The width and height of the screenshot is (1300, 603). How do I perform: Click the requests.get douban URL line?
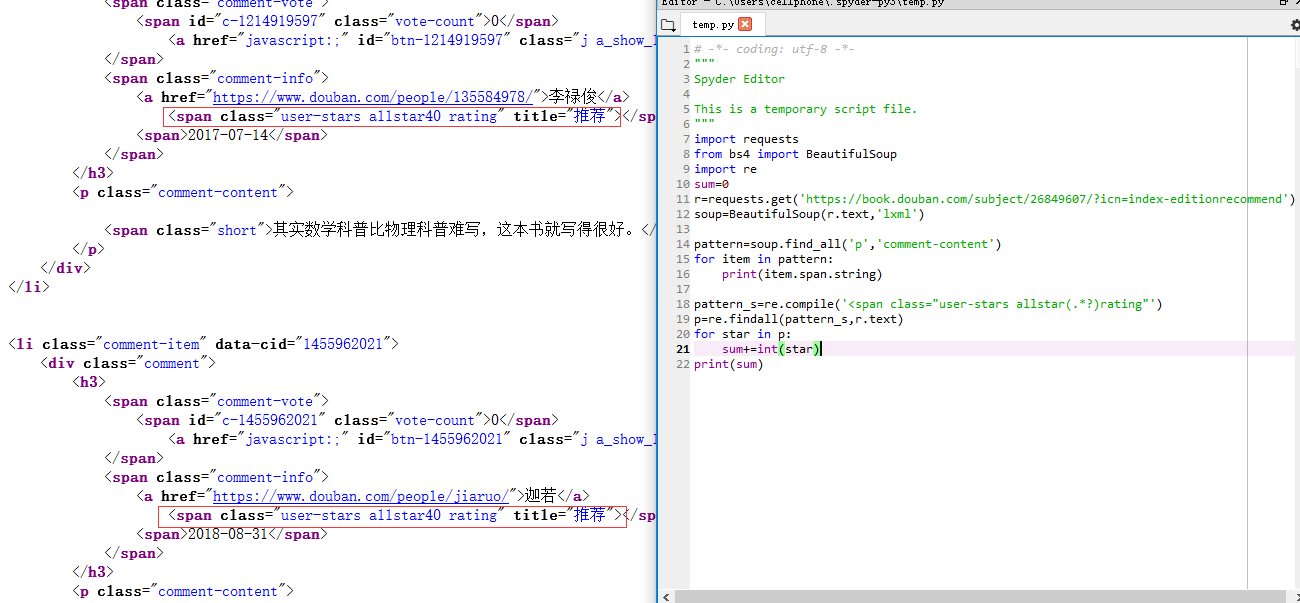coord(994,199)
